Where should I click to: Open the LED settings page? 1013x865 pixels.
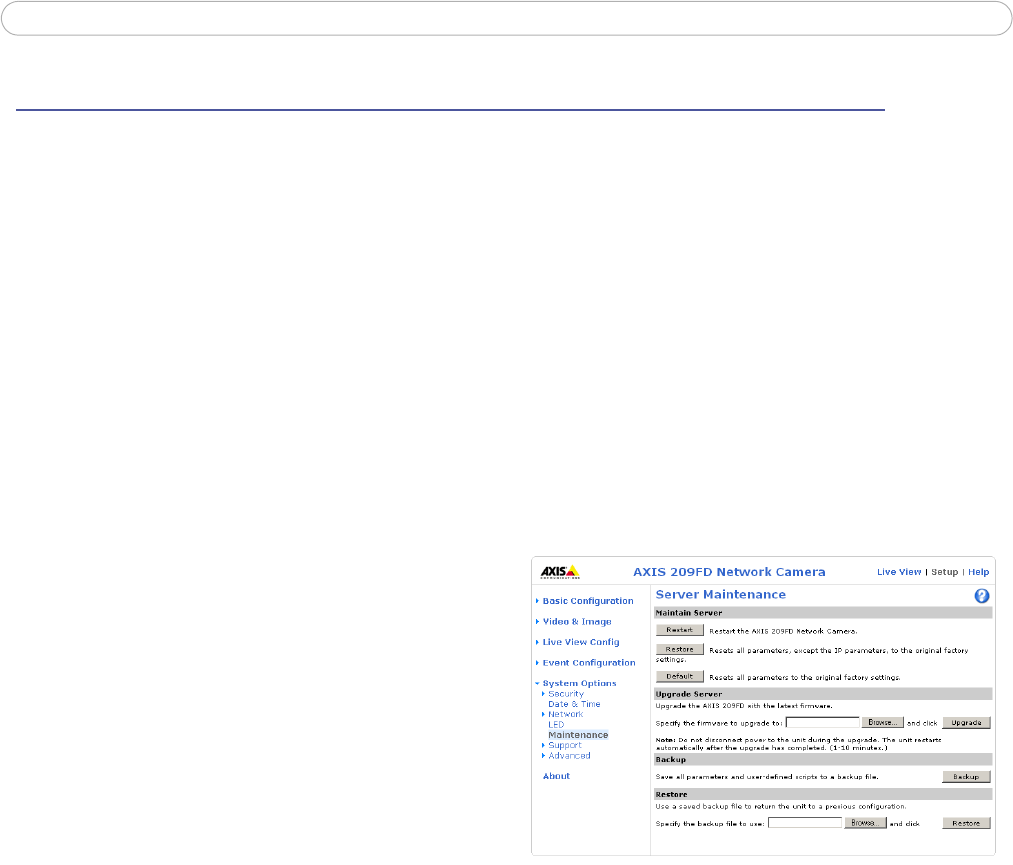(556, 724)
